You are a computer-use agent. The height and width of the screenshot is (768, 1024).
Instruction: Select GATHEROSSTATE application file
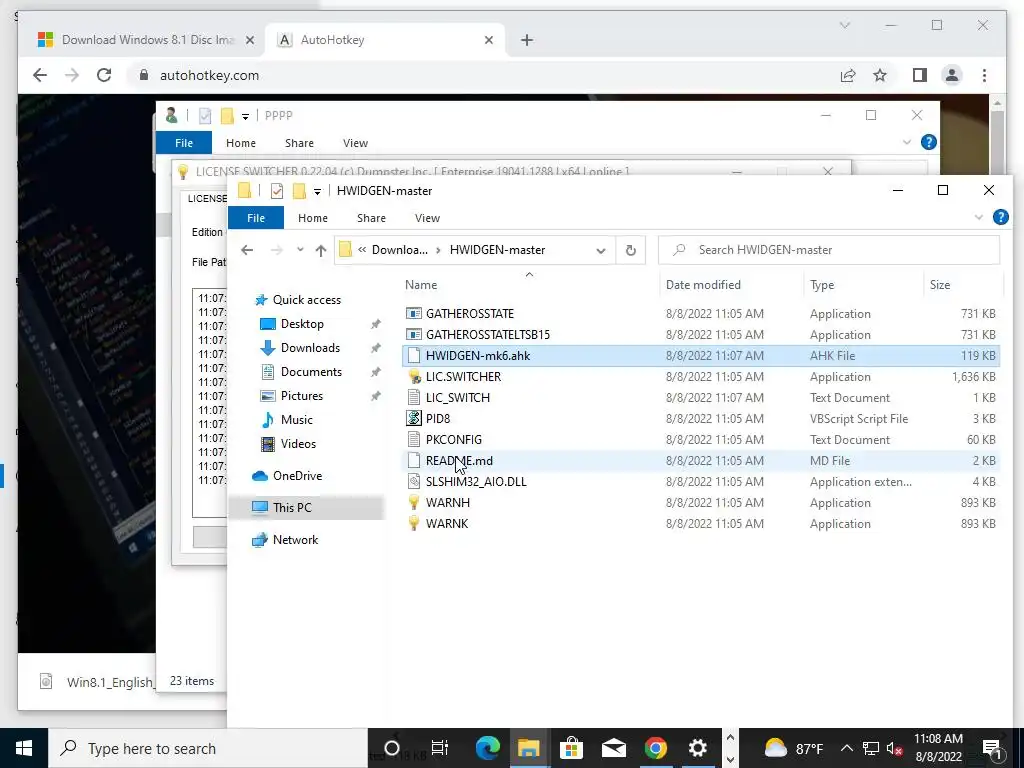[701, 313]
